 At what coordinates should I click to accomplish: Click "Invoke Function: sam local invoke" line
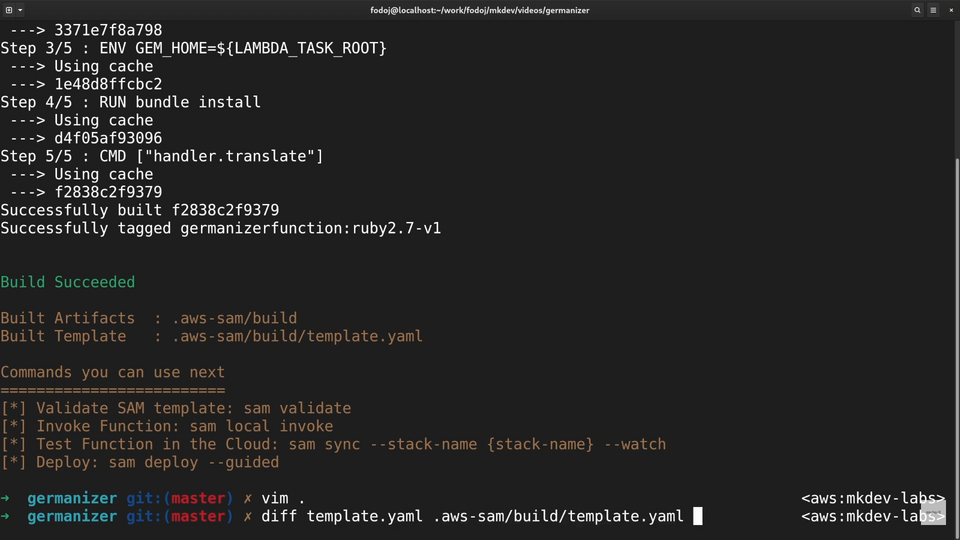[167, 426]
